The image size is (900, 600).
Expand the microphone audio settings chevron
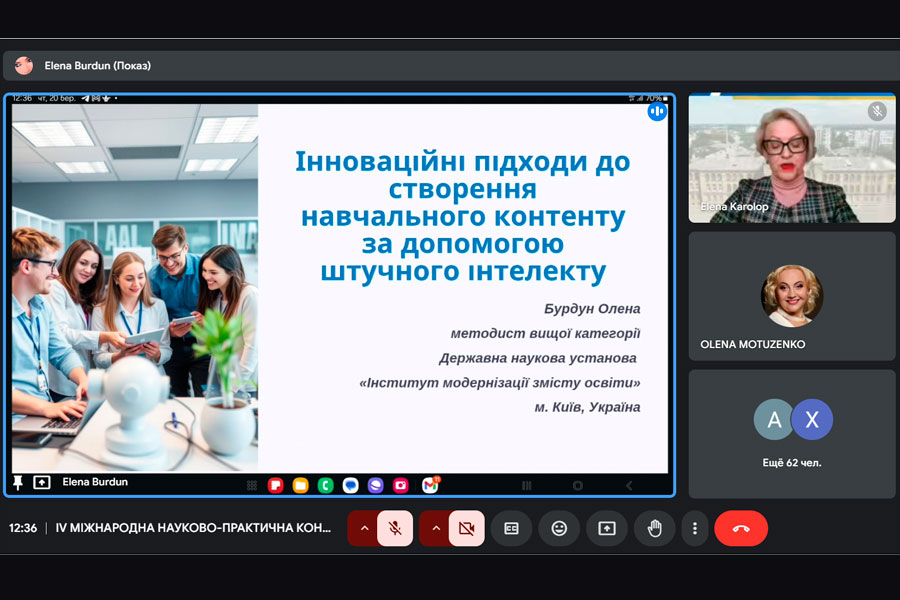(x=363, y=528)
